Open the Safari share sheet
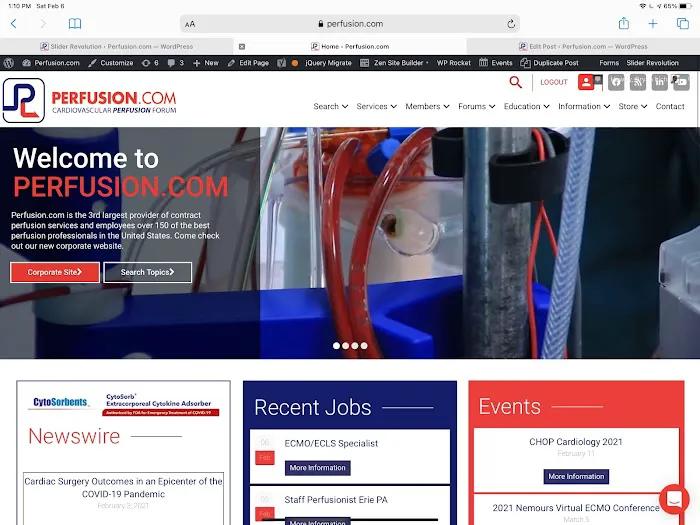700x525 pixels. (x=624, y=23)
